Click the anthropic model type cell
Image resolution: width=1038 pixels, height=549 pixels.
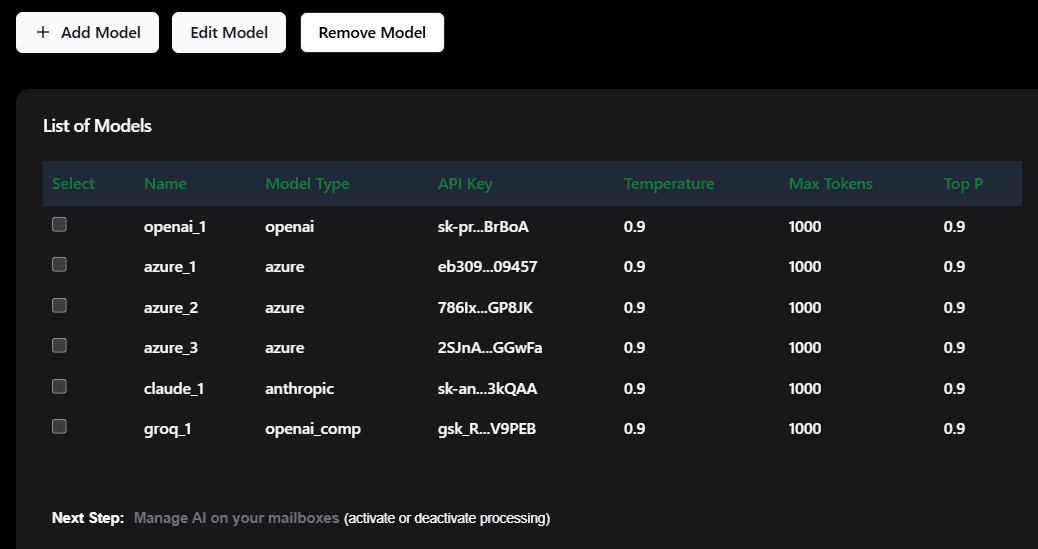click(x=299, y=388)
